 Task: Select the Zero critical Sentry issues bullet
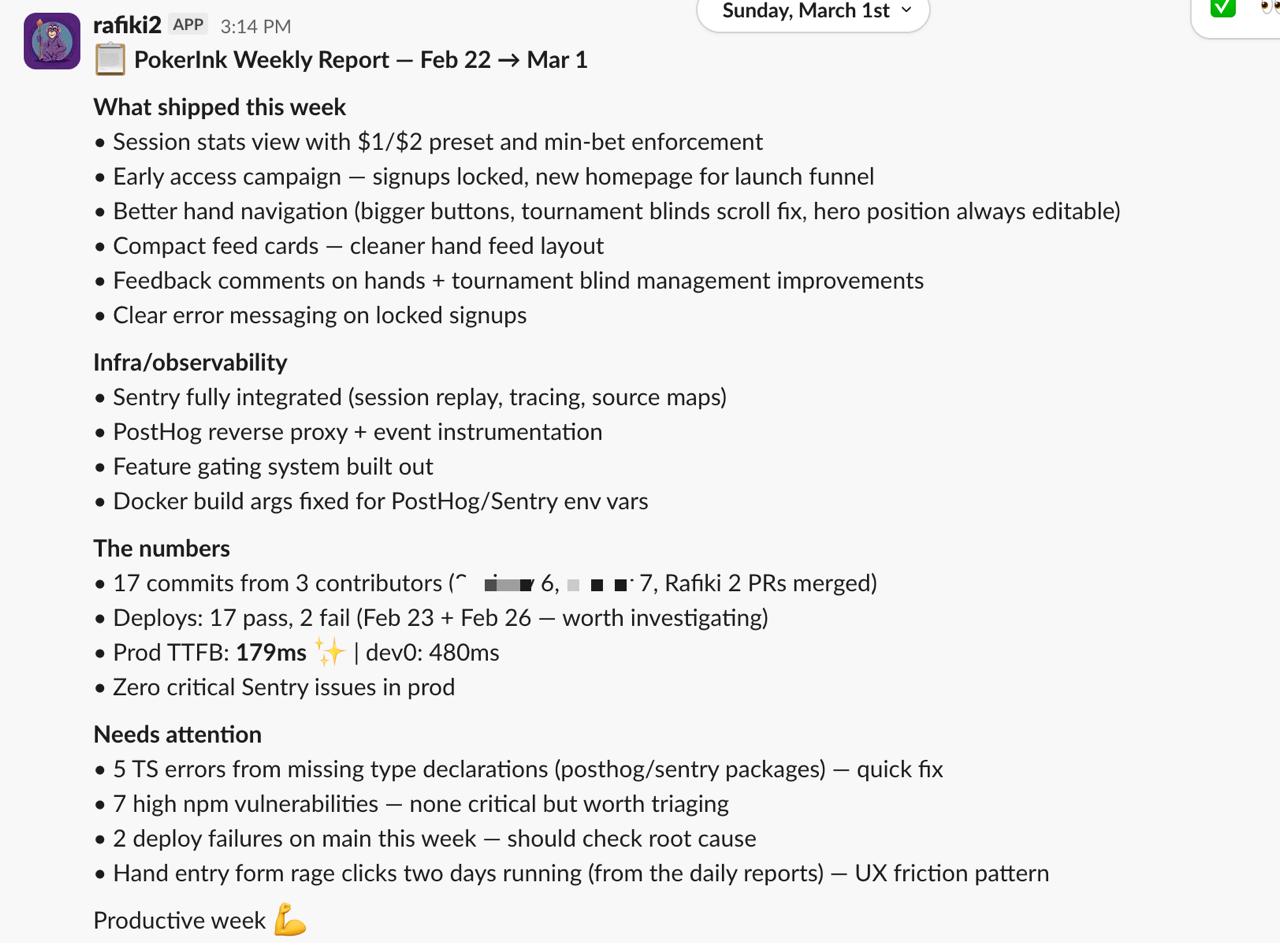click(x=282, y=687)
